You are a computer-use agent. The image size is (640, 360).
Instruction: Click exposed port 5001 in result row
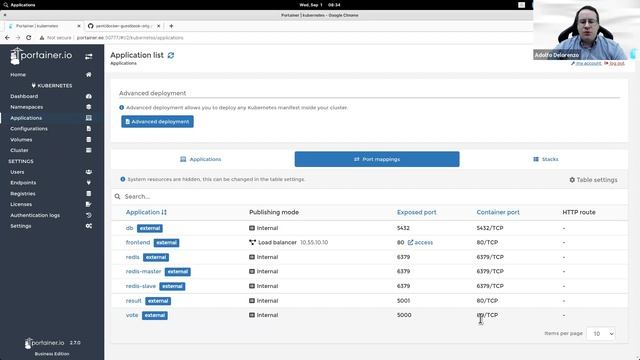tap(403, 301)
